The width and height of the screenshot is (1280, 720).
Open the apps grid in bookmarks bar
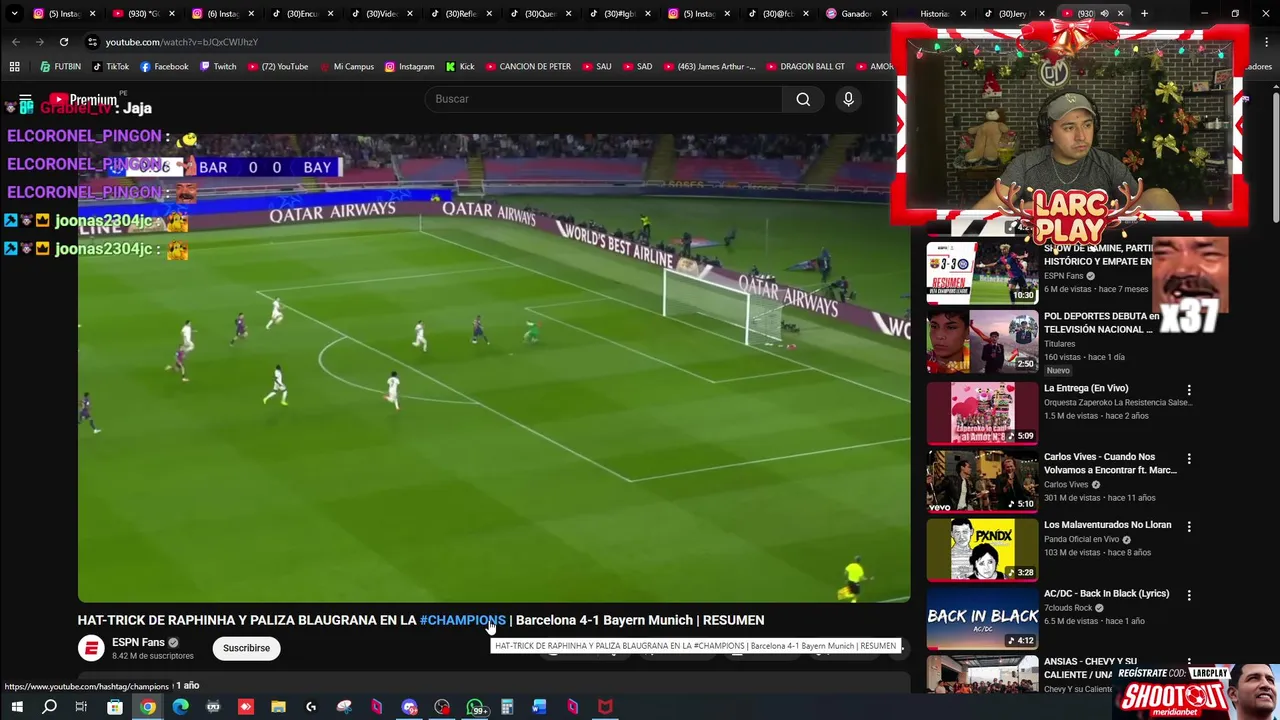coord(14,67)
